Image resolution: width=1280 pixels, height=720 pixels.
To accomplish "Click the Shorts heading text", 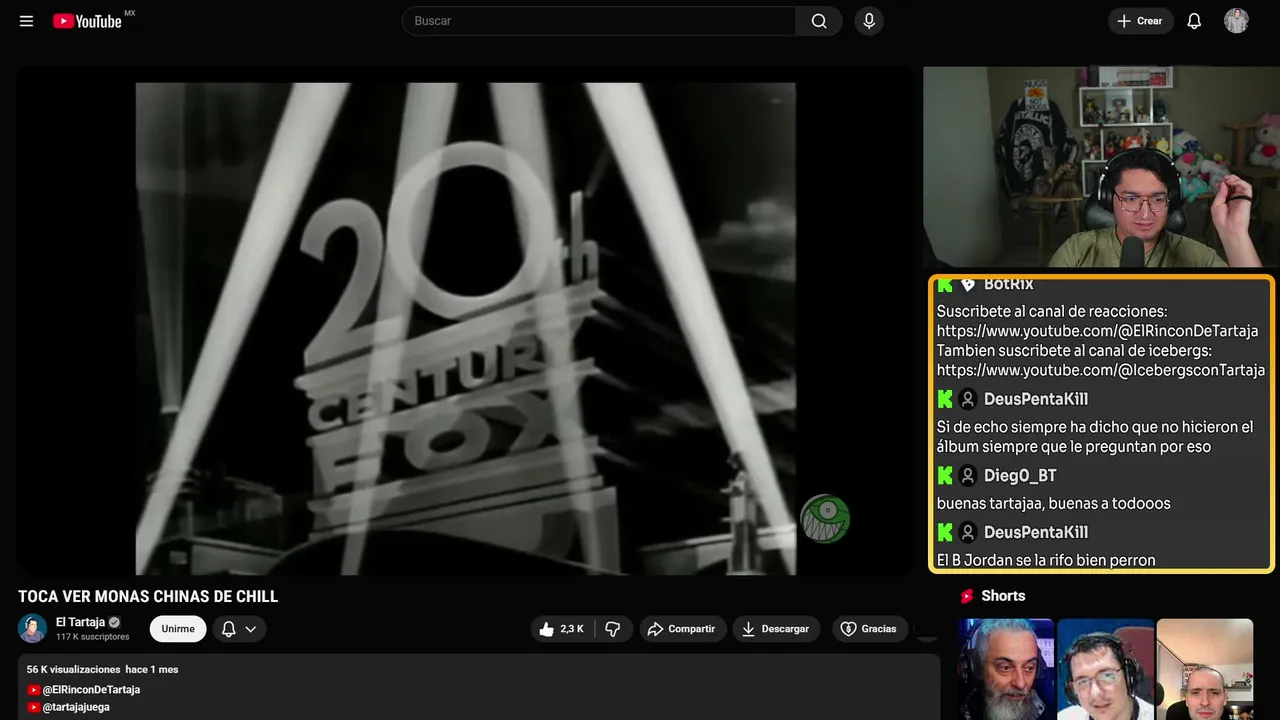I will pyautogui.click(x=1003, y=596).
